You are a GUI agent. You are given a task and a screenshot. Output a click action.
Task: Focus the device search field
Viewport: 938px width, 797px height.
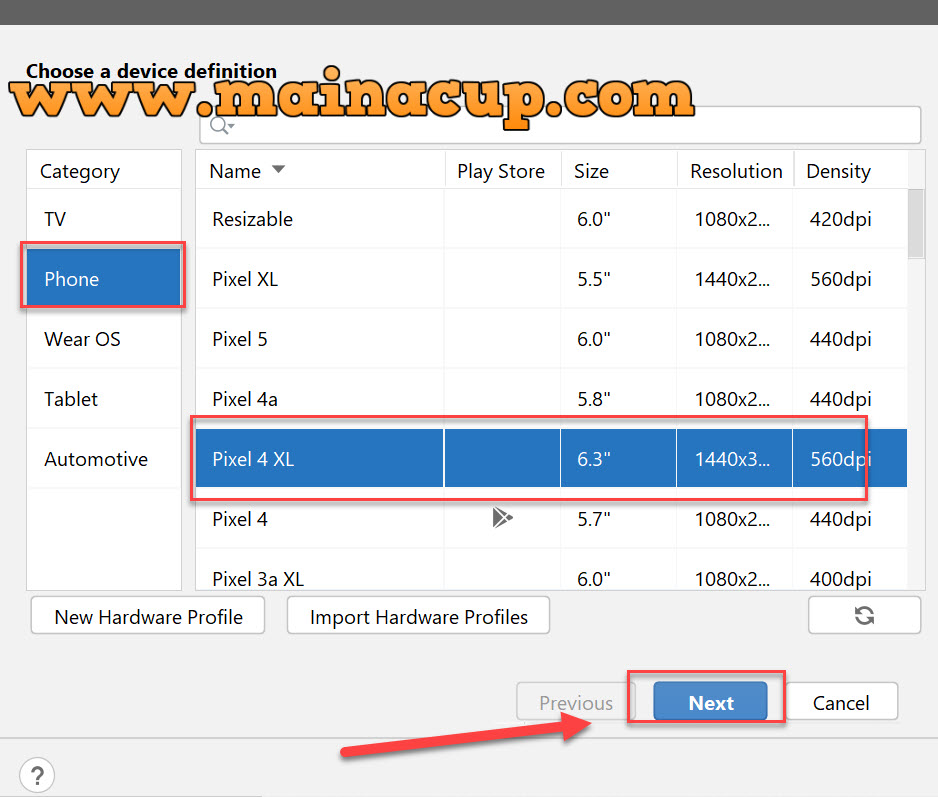(x=560, y=125)
